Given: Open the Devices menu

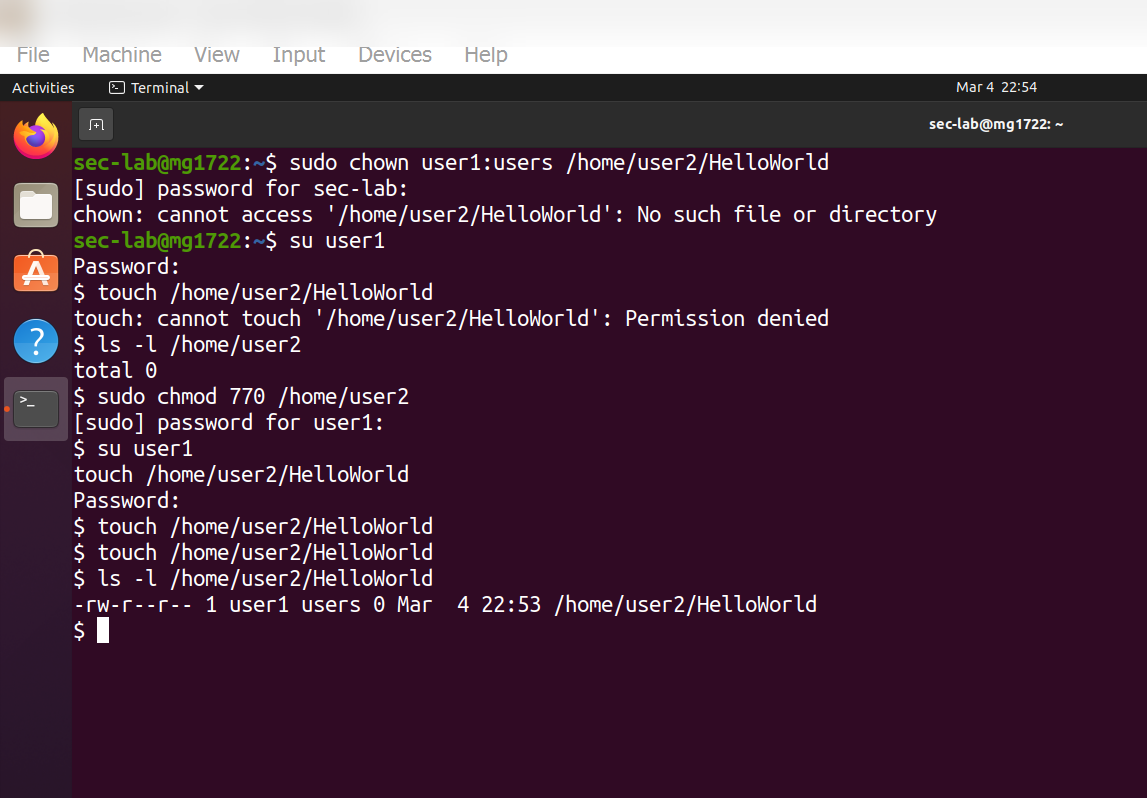Looking at the screenshot, I should point(395,55).
